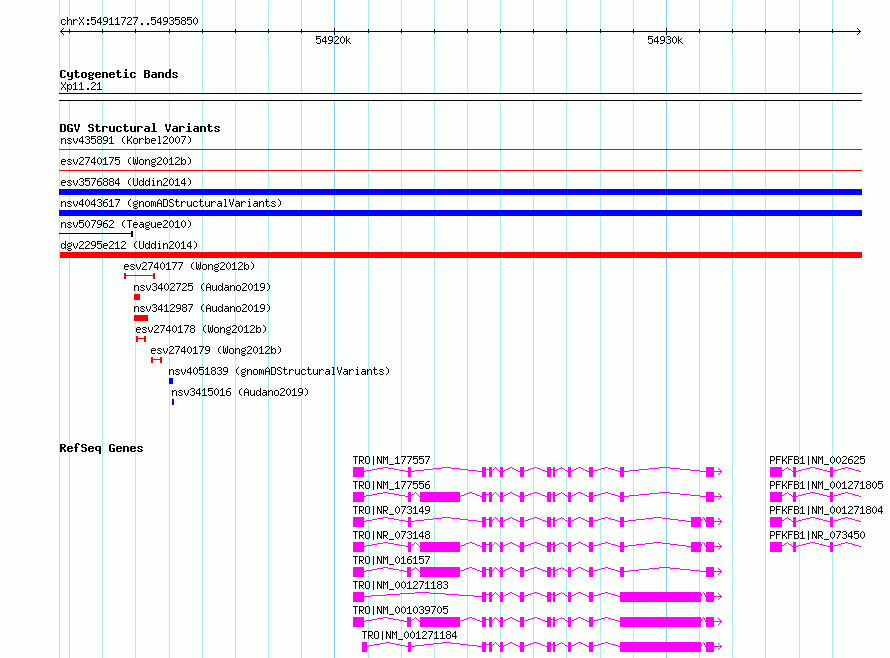Click the nsv3415016 (Audano2019) blue glyph
Viewport: 890px width, 658px height.
pos(173,402)
